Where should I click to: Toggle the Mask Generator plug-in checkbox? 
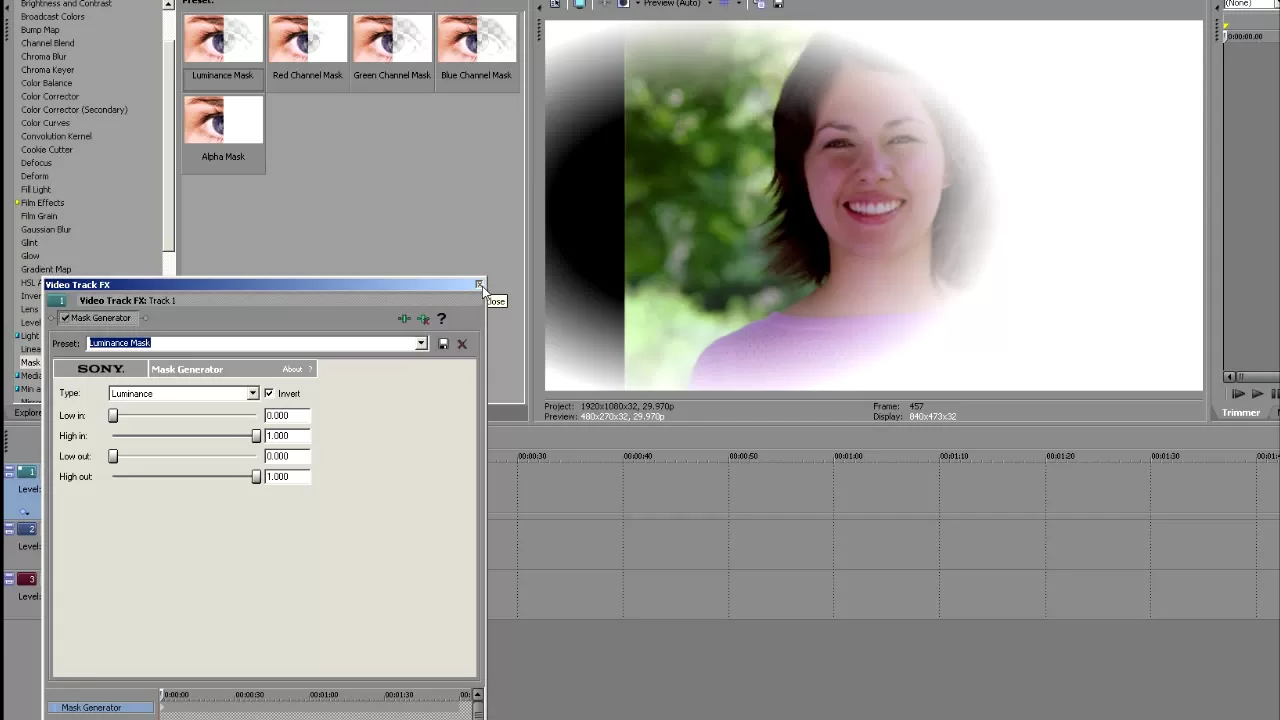(65, 318)
